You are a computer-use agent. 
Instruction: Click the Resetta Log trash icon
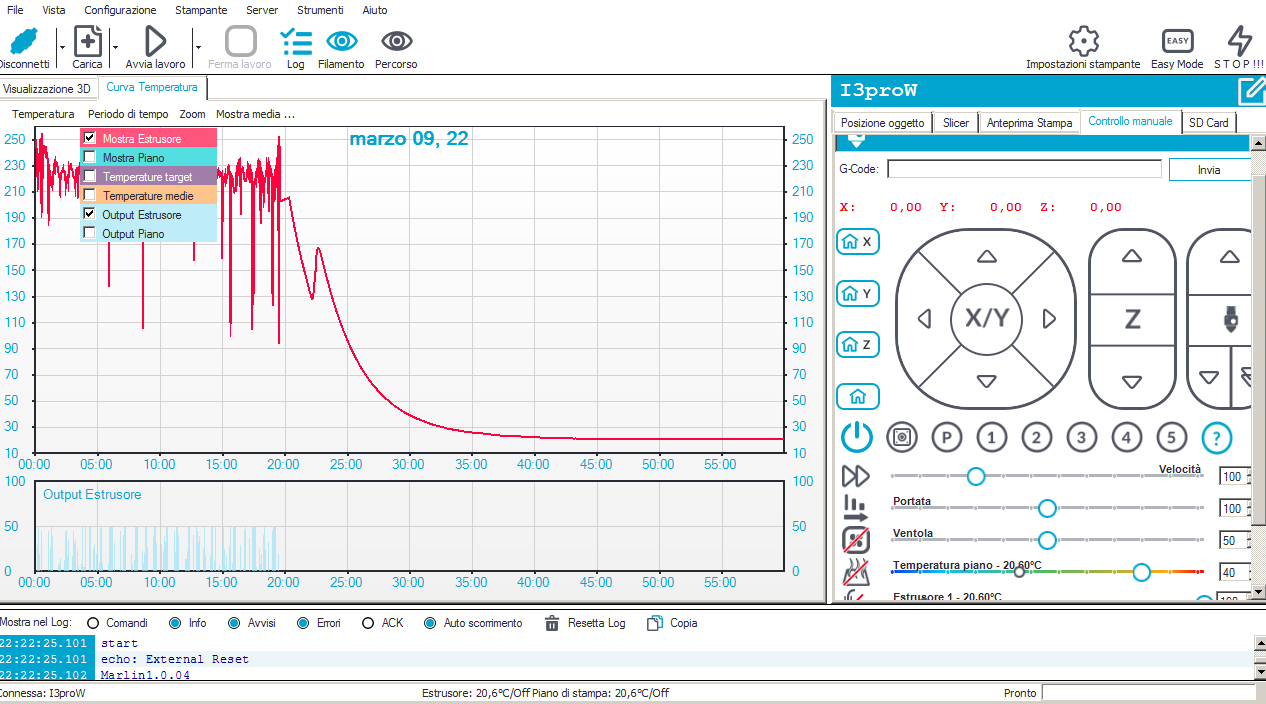[552, 623]
